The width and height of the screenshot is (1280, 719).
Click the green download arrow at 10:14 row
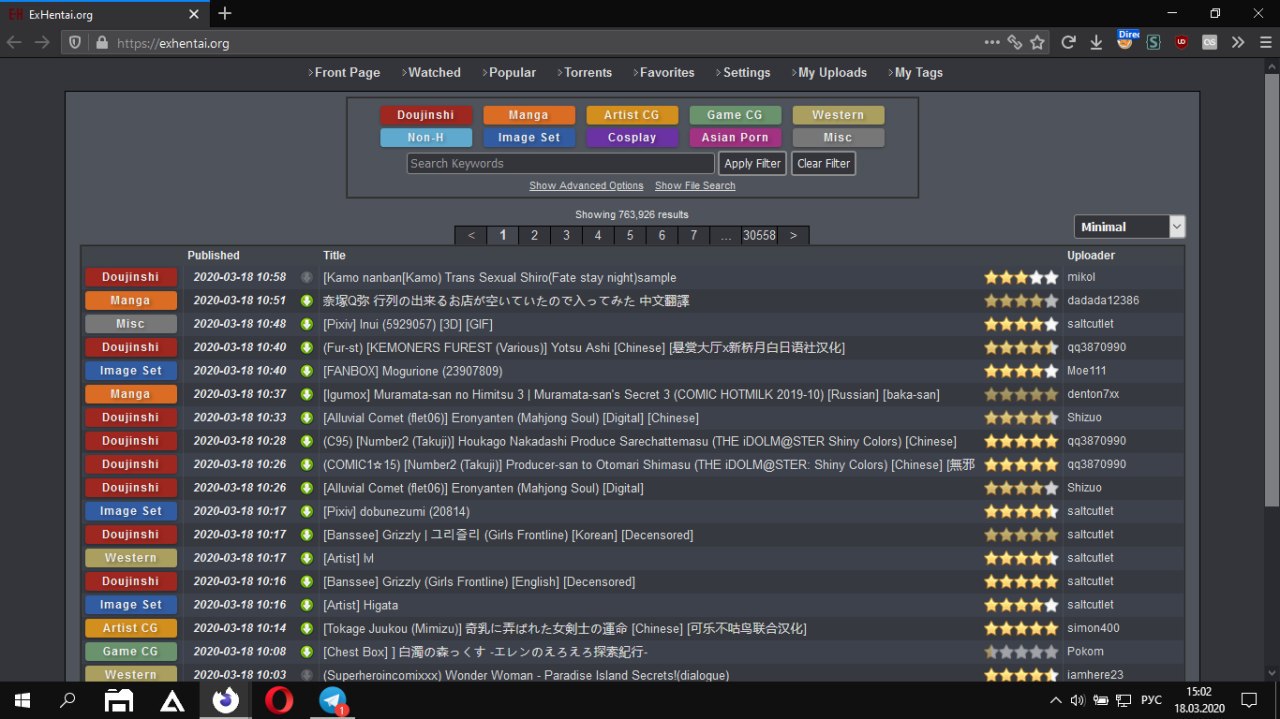tap(307, 628)
